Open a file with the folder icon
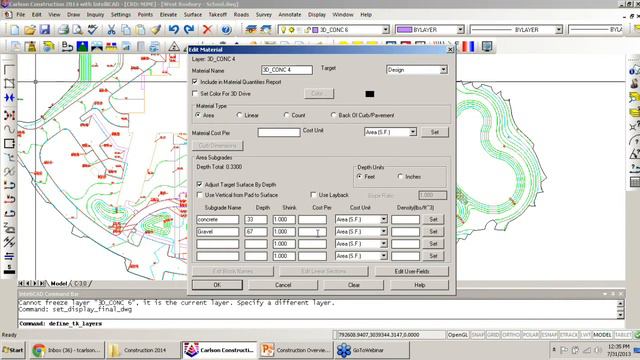This screenshot has width=640, height=360. 29,30
